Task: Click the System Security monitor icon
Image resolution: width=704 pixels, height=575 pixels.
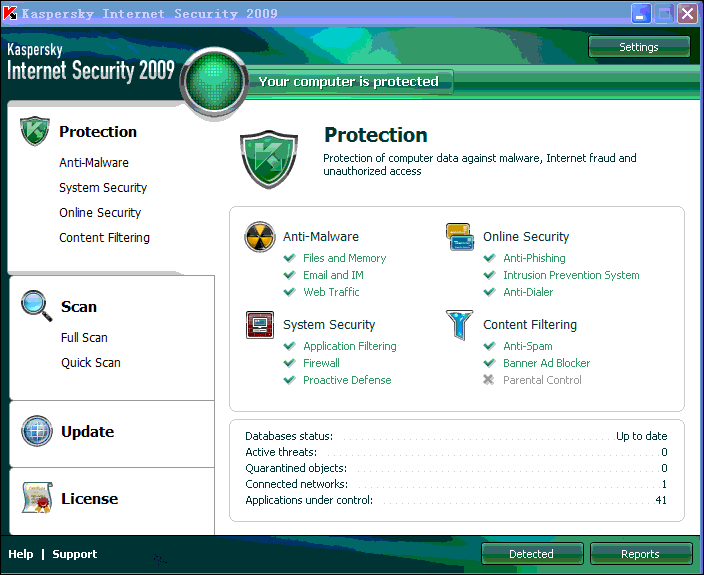Action: [x=260, y=325]
